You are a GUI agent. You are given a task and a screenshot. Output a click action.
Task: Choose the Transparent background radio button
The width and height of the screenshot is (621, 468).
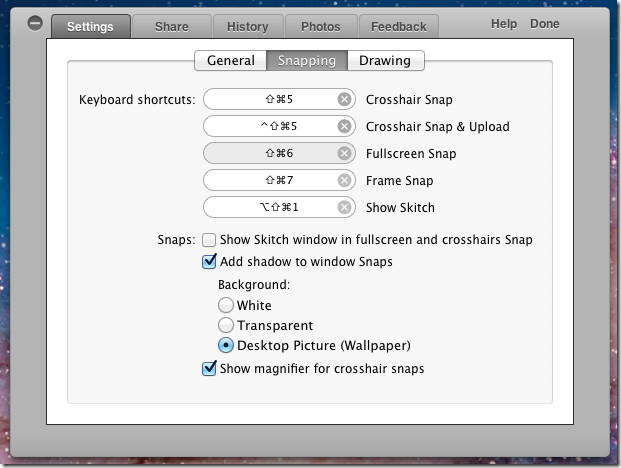[225, 325]
